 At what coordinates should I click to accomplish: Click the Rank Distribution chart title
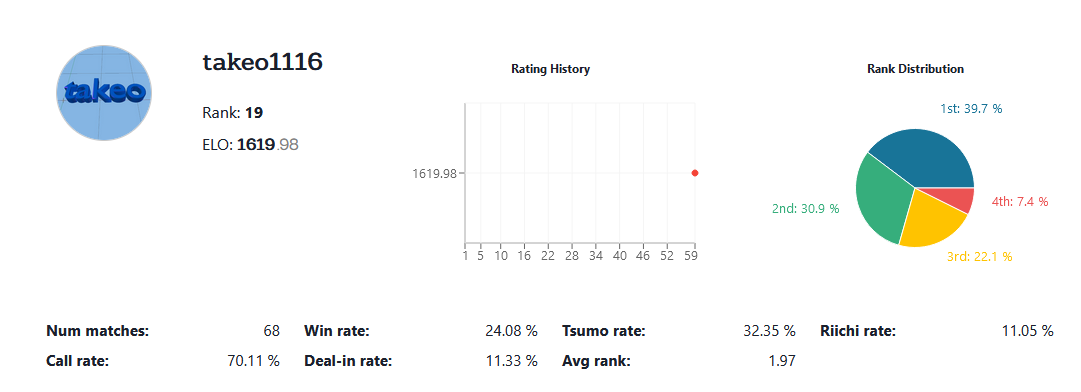pos(916,69)
